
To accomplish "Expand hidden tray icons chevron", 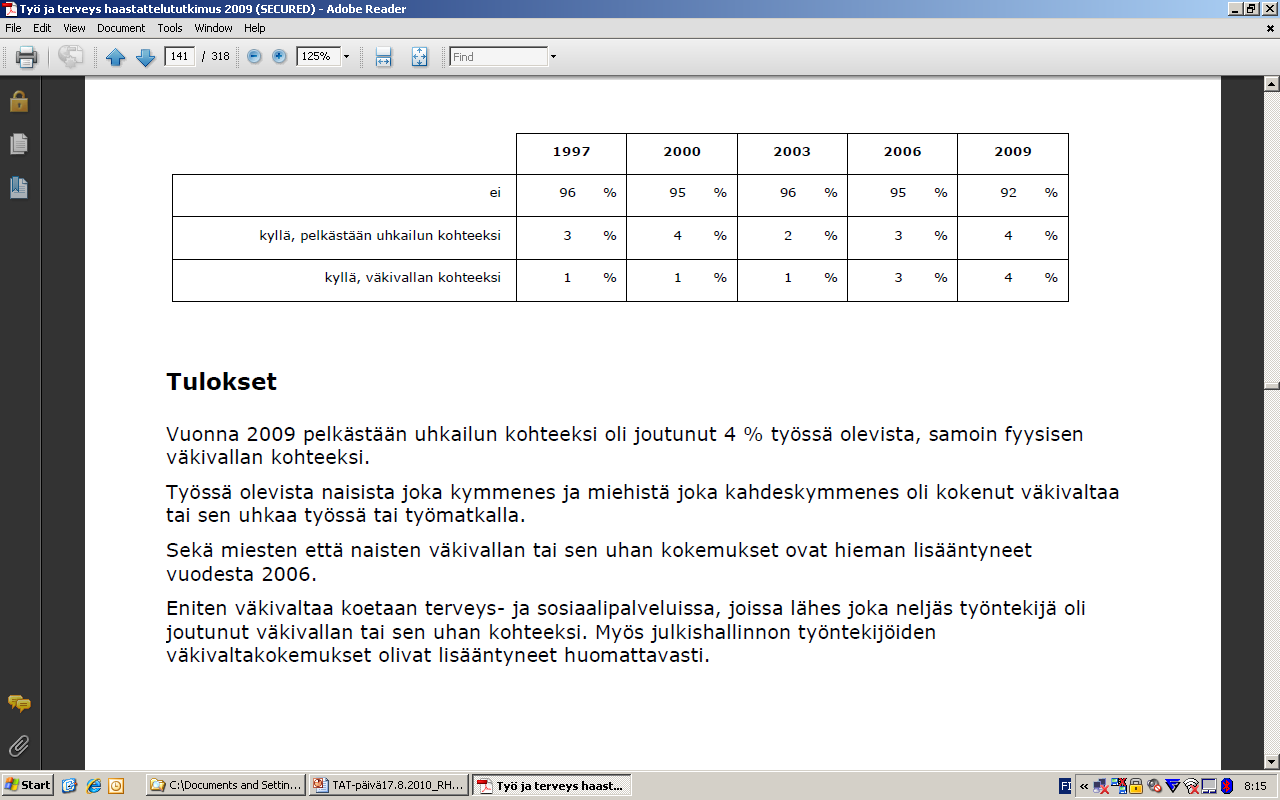I will coord(1084,785).
